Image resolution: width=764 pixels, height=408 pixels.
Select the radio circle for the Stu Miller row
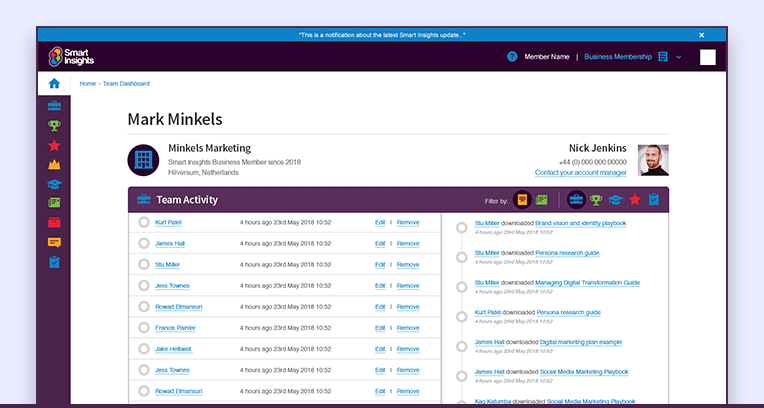click(144, 265)
